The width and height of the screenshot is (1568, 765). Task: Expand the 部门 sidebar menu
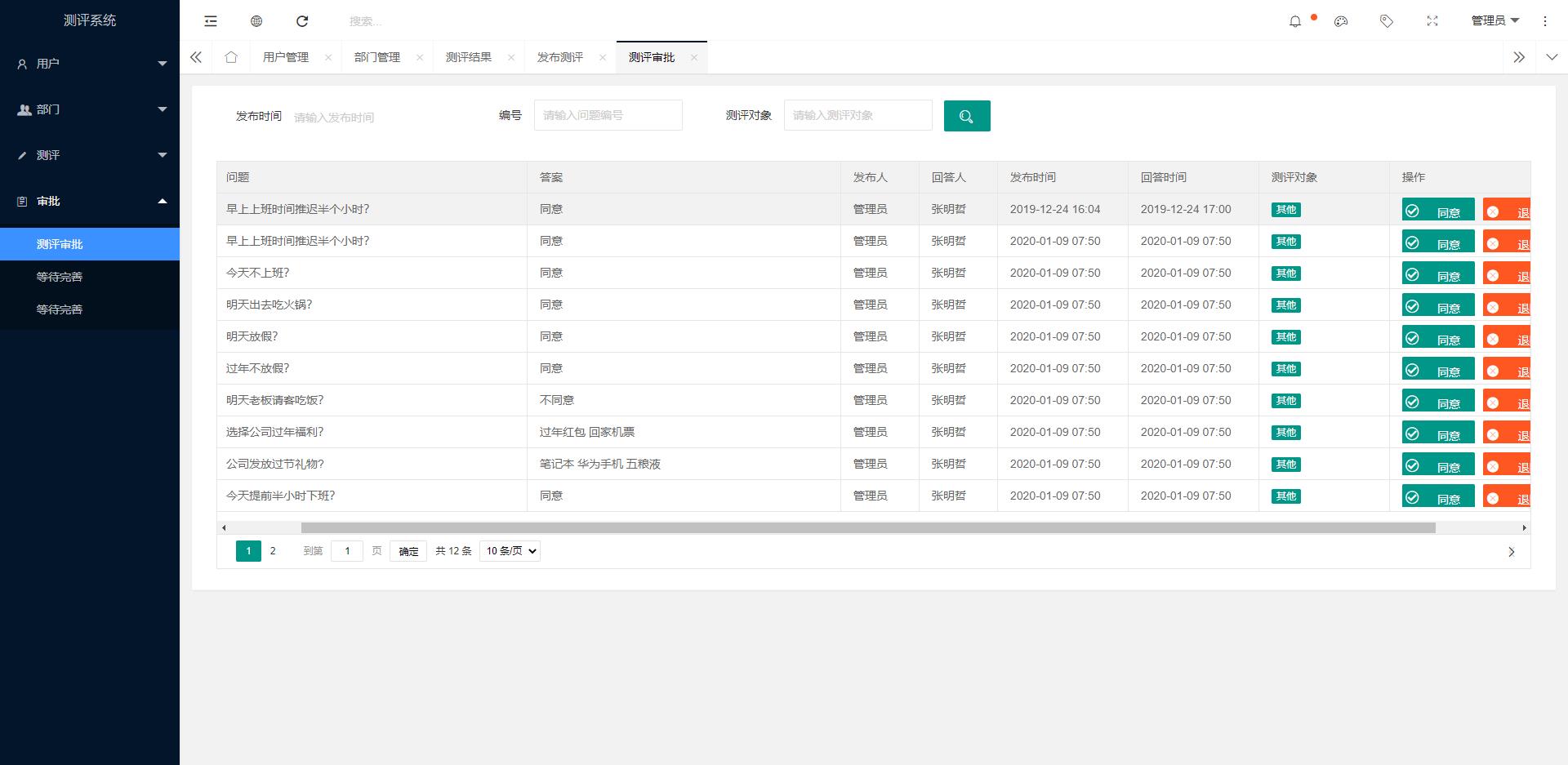pyautogui.click(x=90, y=109)
